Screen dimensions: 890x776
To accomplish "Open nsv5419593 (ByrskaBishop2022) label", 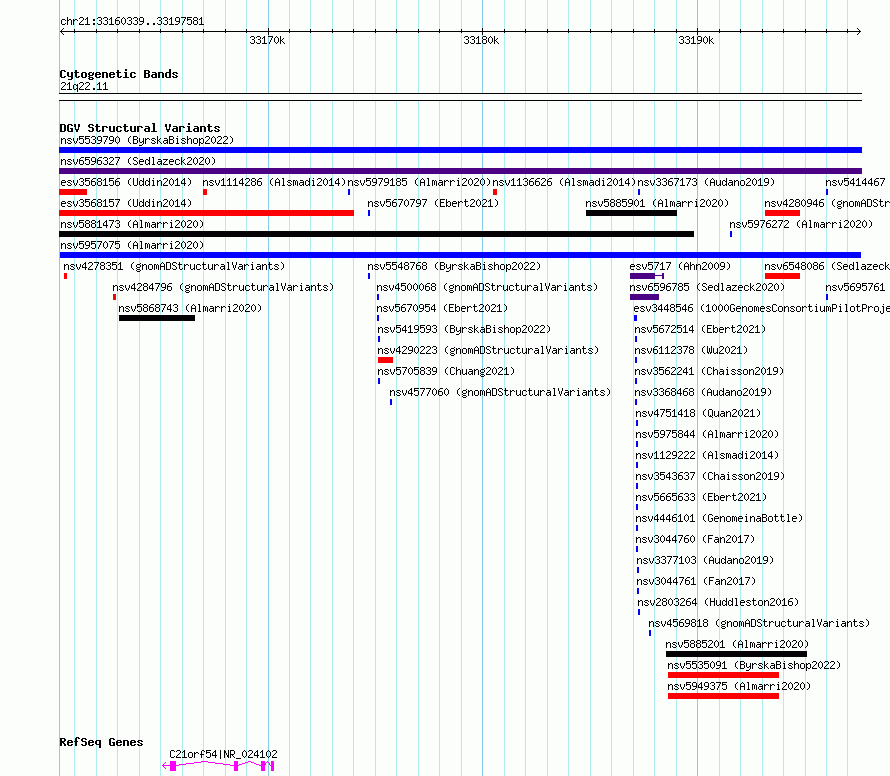I will (x=464, y=329).
